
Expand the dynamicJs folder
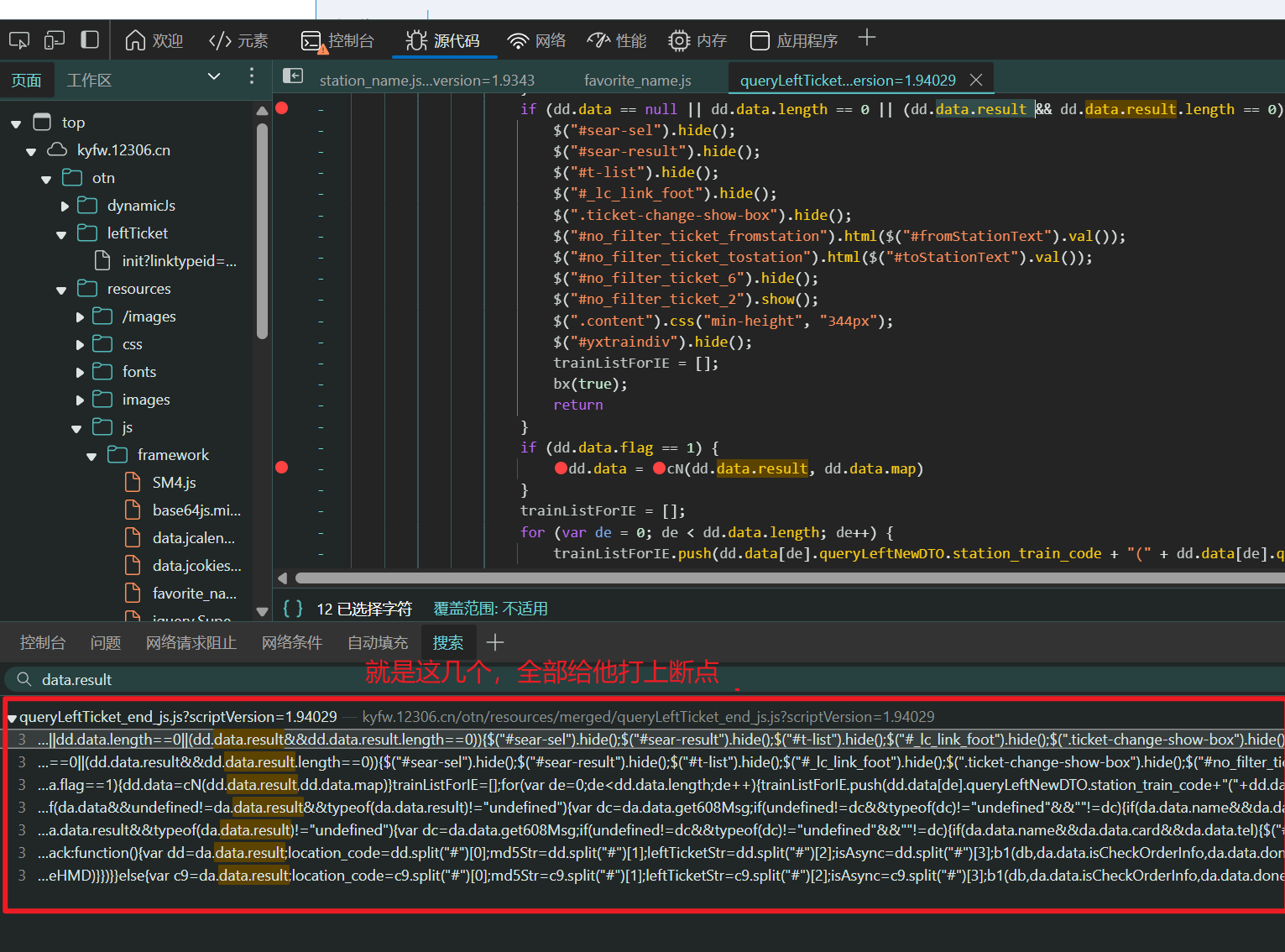point(65,207)
